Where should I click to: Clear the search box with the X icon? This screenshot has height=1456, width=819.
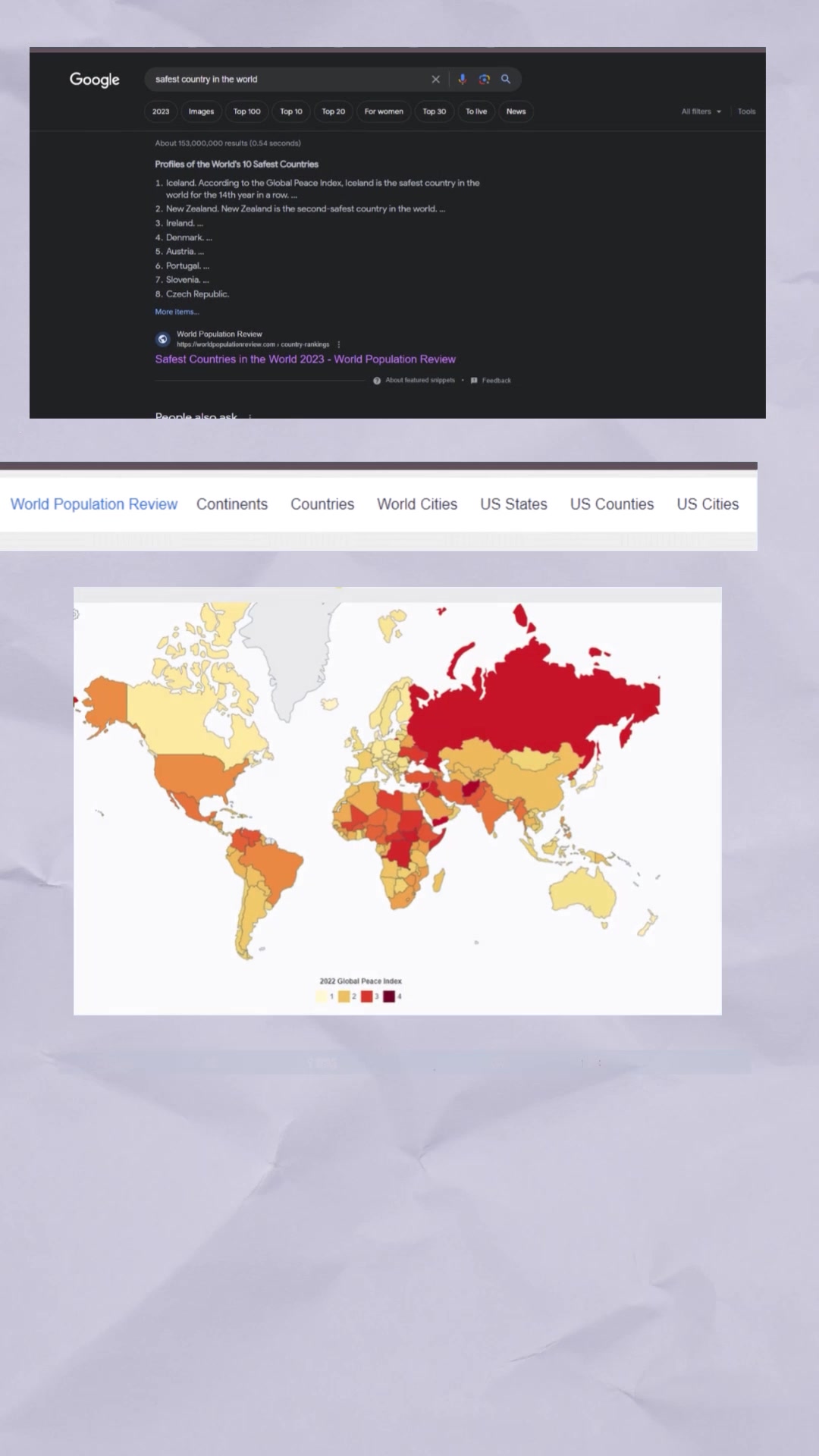[435, 79]
